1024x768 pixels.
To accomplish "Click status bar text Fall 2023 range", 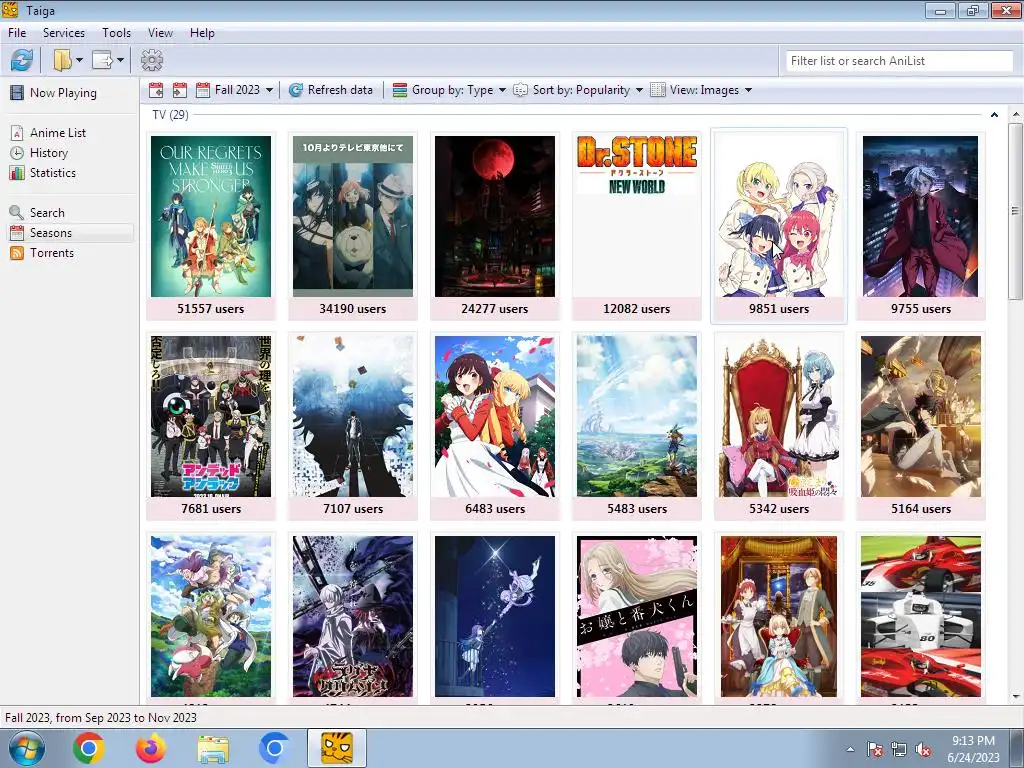I will point(101,717).
